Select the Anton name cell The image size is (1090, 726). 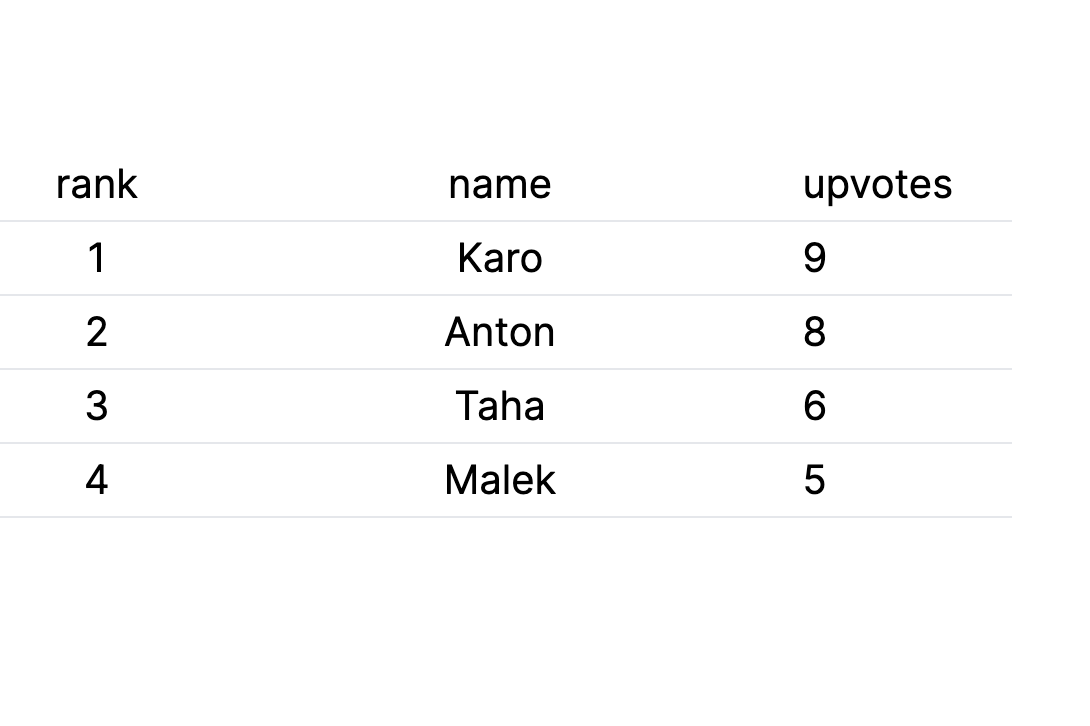(x=500, y=332)
